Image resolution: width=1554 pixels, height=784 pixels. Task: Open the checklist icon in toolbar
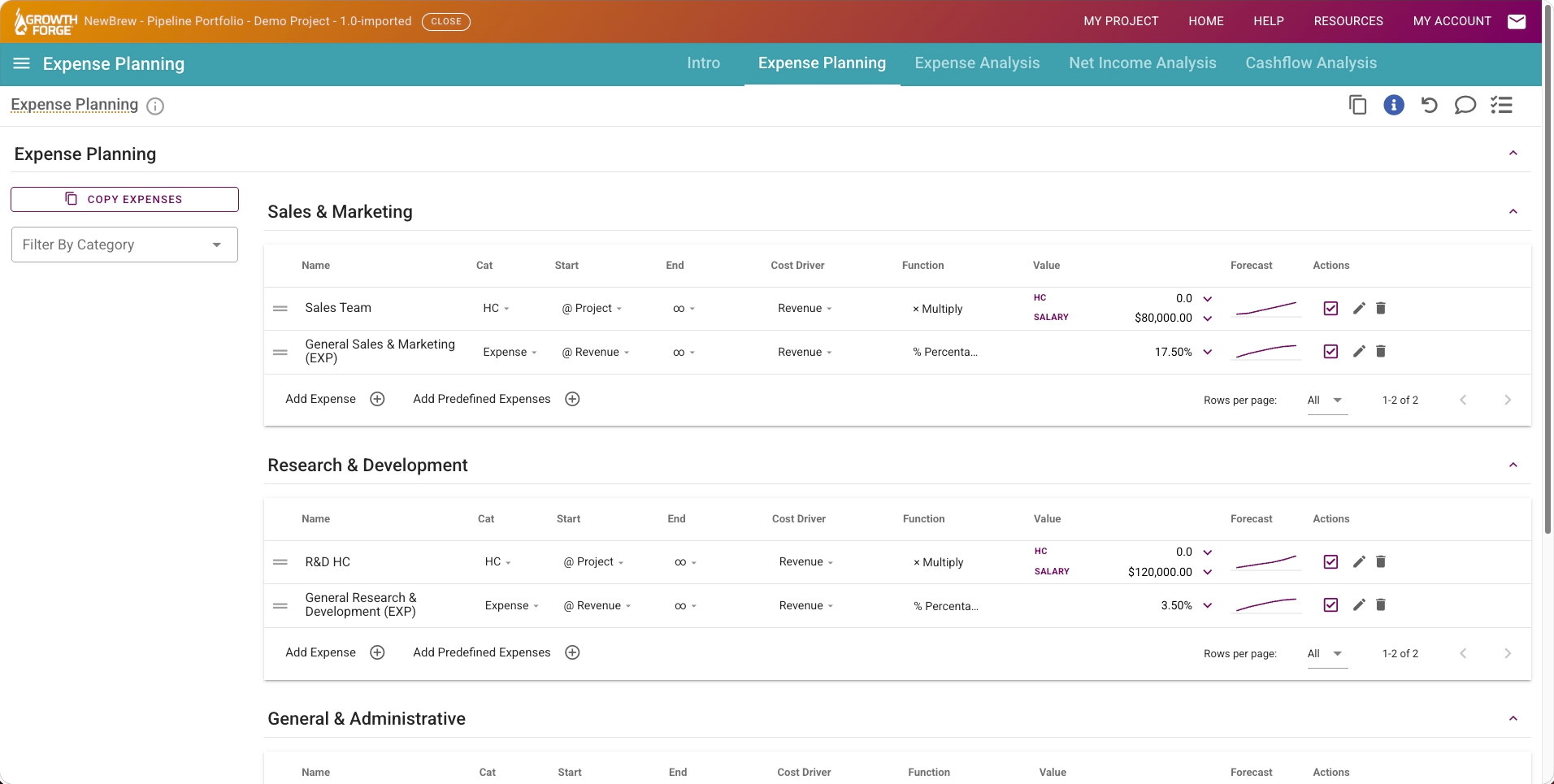[x=1501, y=105]
